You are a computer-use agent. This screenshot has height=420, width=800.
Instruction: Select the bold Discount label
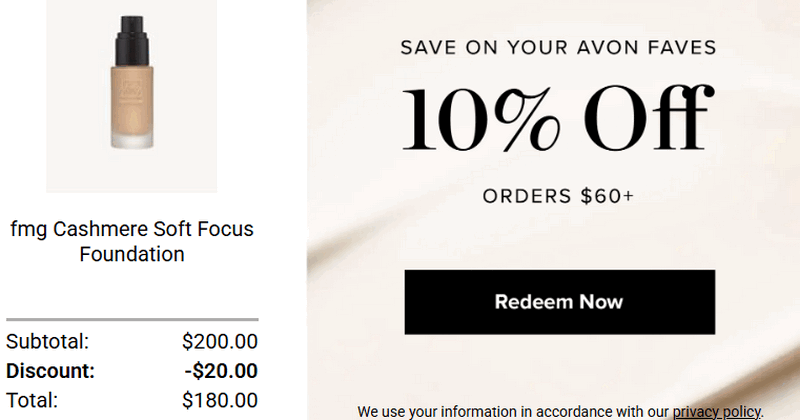pos(50,371)
